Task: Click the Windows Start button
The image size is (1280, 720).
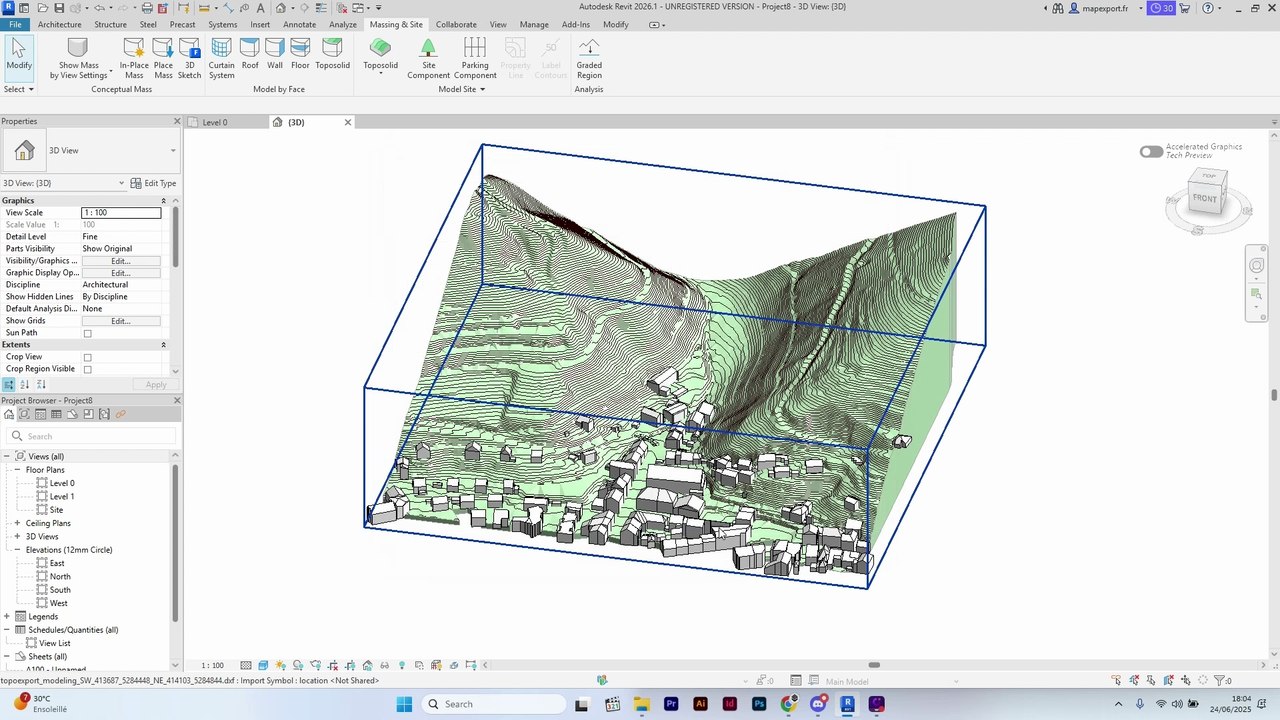Action: [404, 704]
